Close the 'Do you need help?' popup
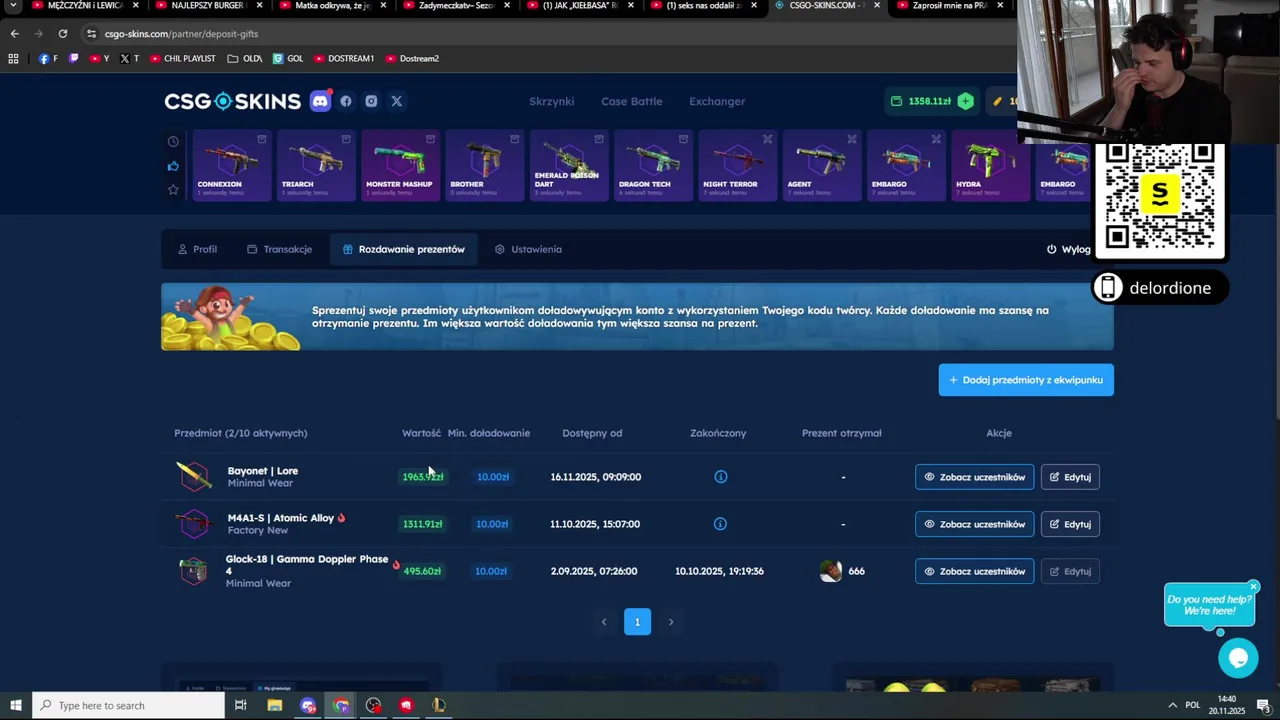 click(1253, 587)
